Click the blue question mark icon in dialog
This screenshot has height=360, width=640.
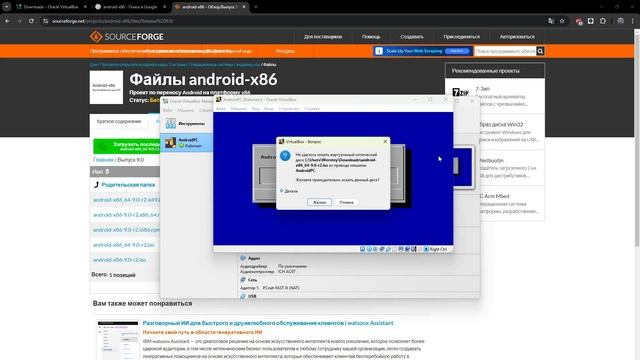285,156
